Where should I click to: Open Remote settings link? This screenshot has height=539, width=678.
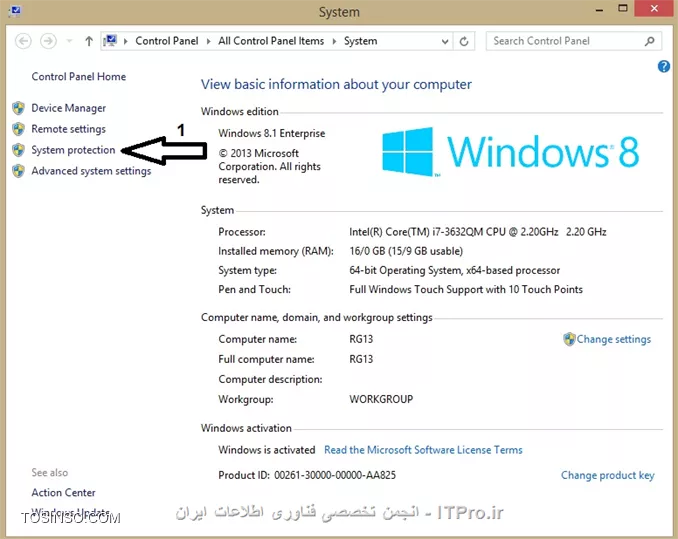[x=68, y=129]
